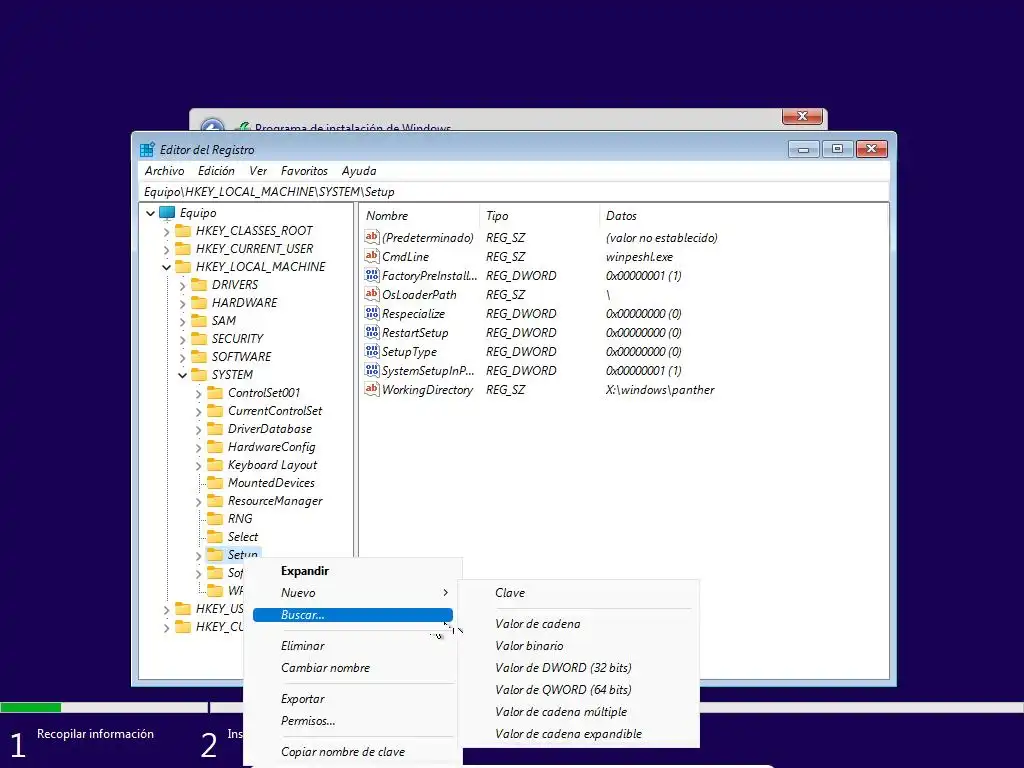Click the DWORD icon beside Respecialize

point(372,313)
